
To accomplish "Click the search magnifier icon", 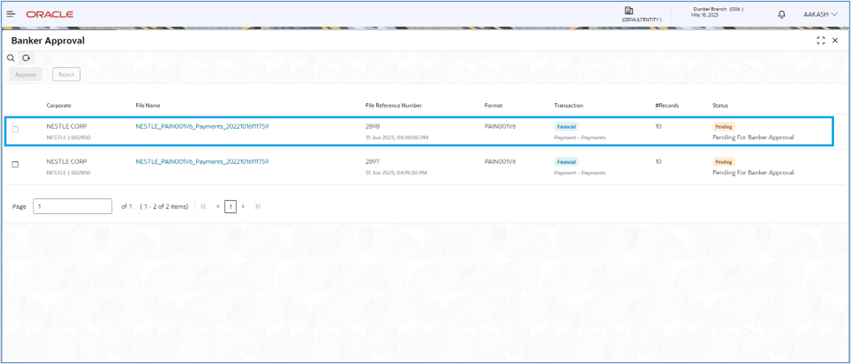I will pyautogui.click(x=10, y=58).
